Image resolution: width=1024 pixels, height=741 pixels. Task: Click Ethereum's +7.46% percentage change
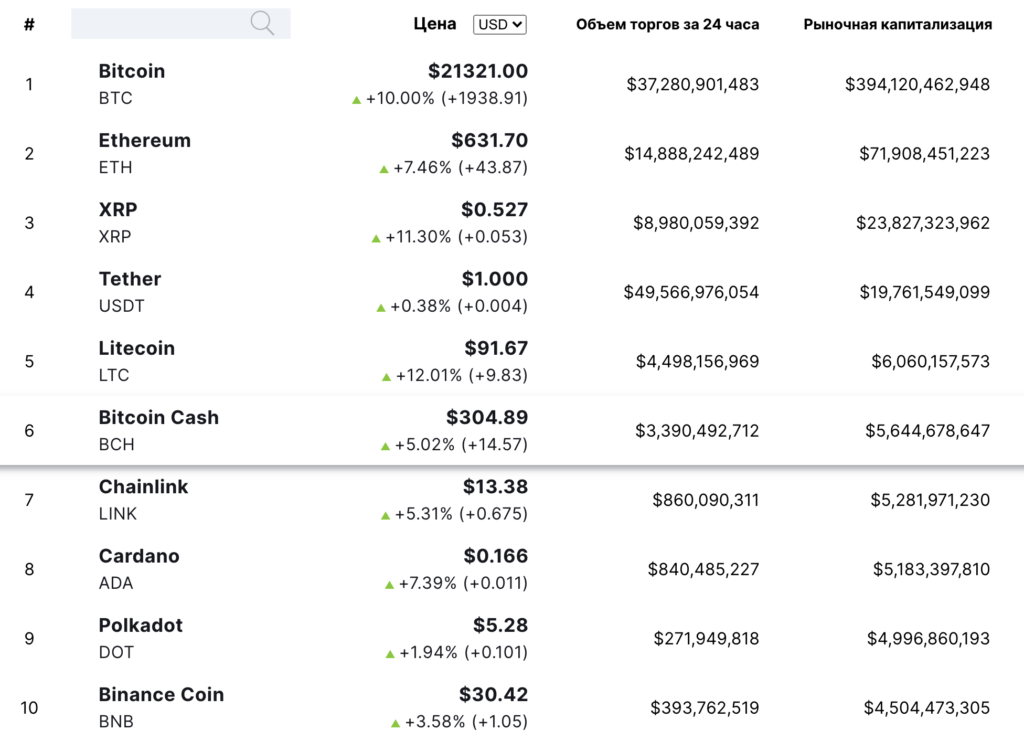coord(424,168)
